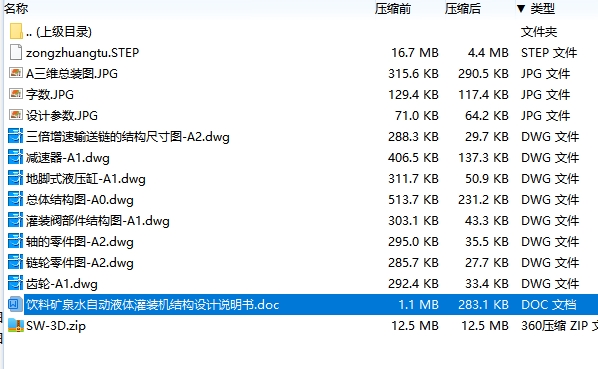Viewport: 598px width, 369px height.
Task: Click the DWG icon beside 总体结构图-A0.dwg
Action: pos(15,199)
